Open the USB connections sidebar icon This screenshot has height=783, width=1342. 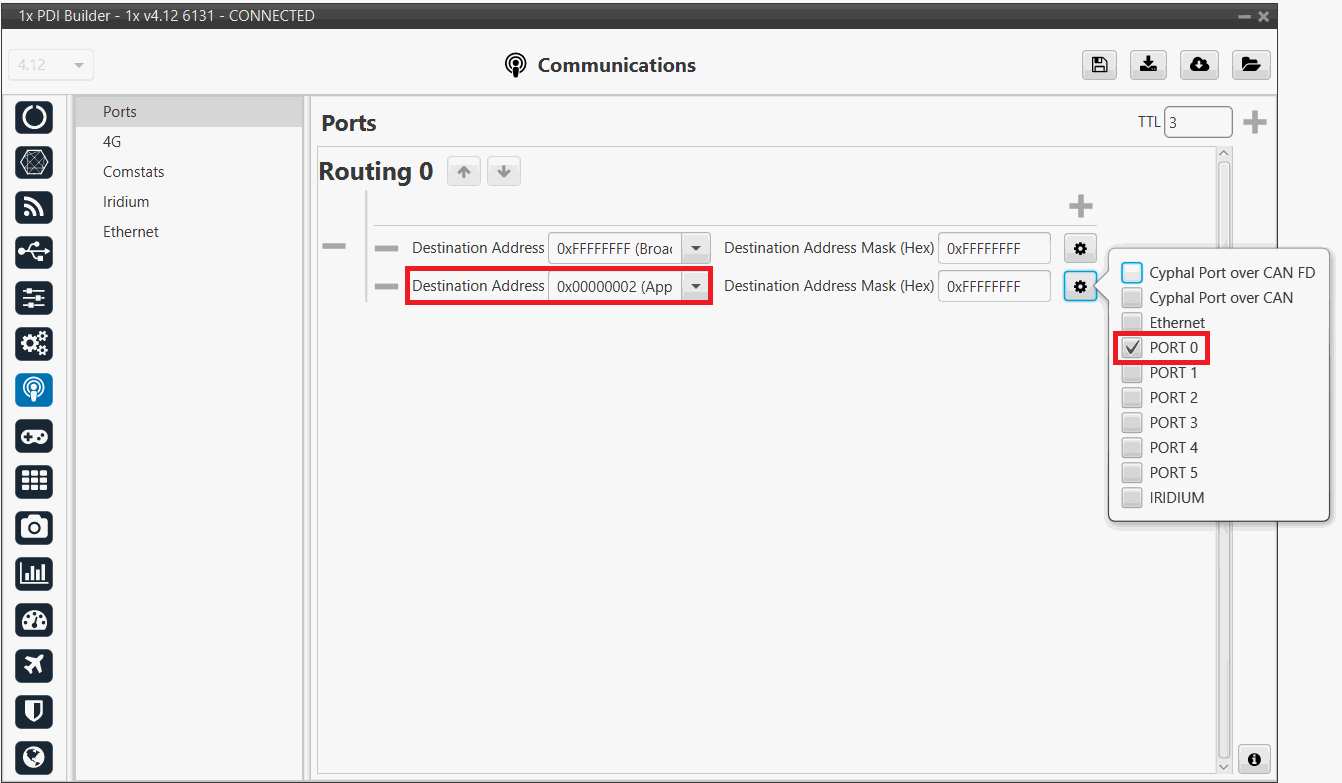pyautogui.click(x=34, y=253)
